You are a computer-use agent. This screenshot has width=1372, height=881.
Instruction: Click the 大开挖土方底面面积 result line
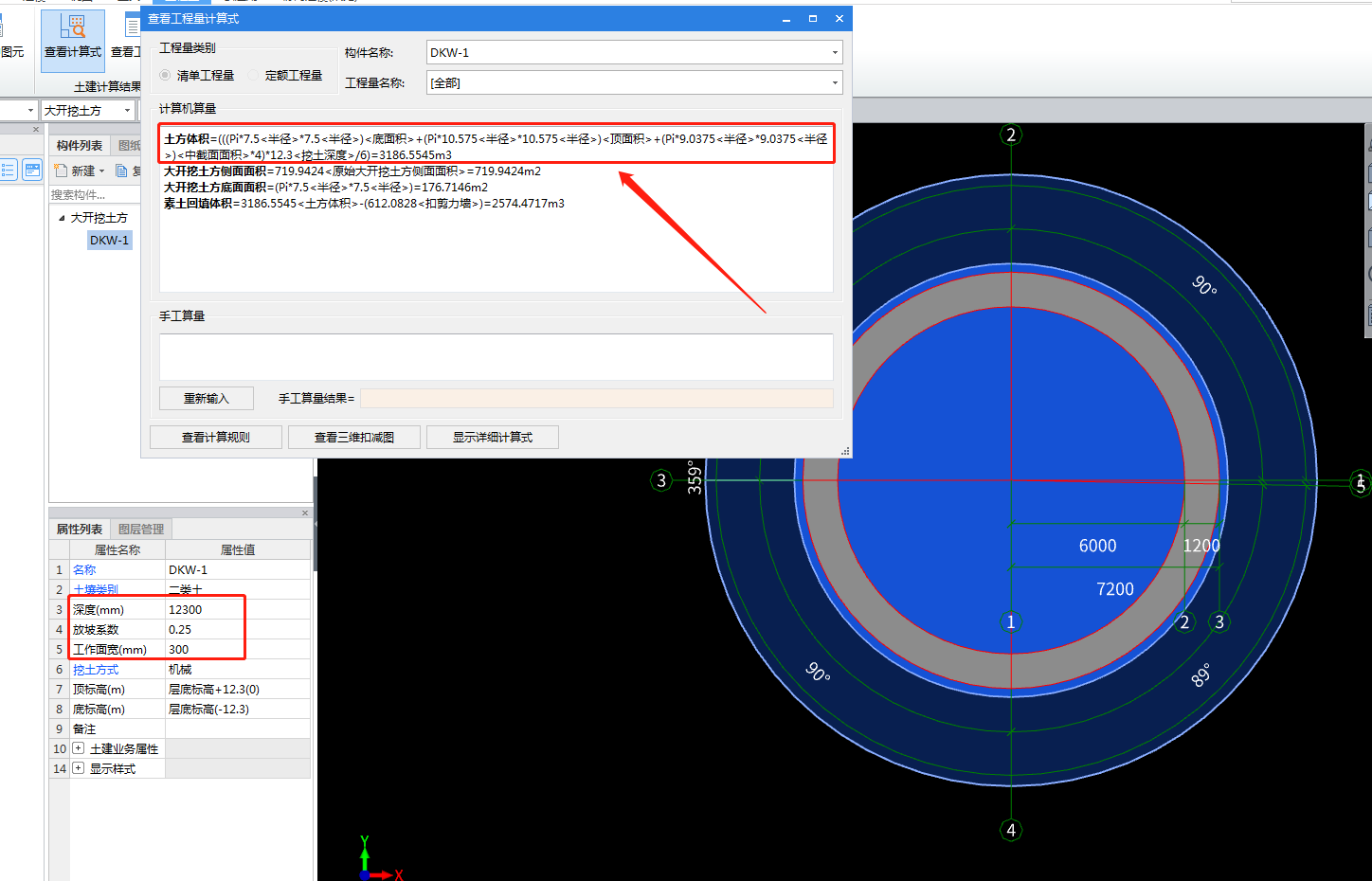326,188
